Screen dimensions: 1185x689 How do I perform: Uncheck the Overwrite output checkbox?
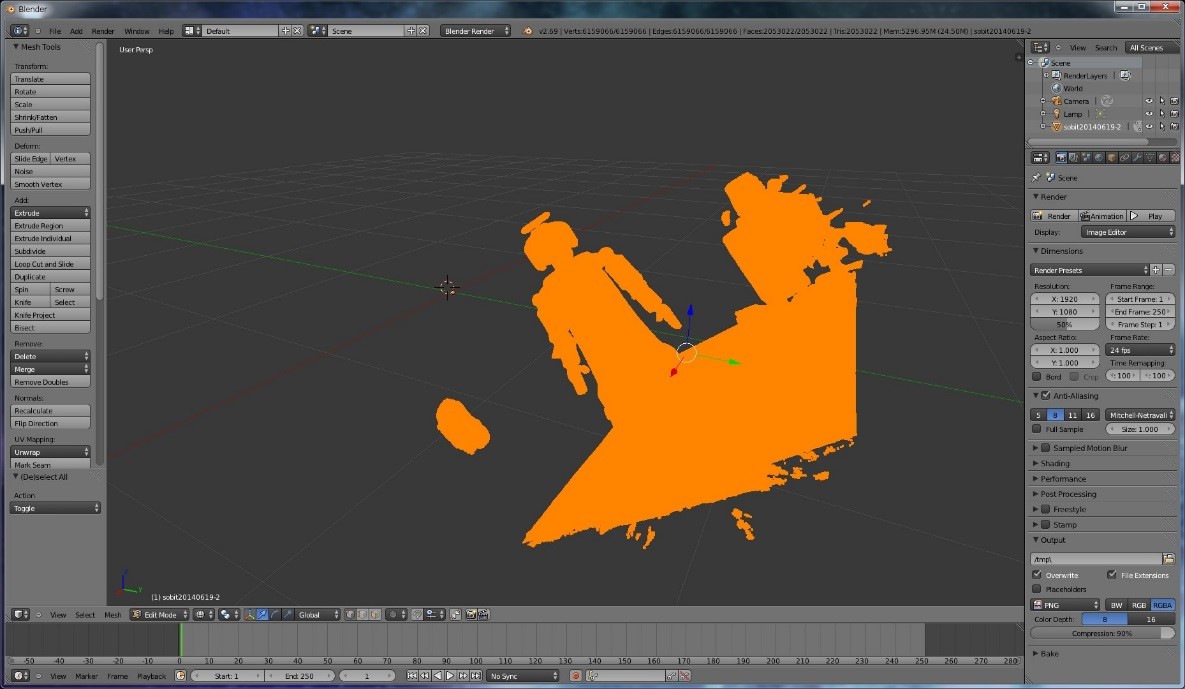[x=1037, y=575]
